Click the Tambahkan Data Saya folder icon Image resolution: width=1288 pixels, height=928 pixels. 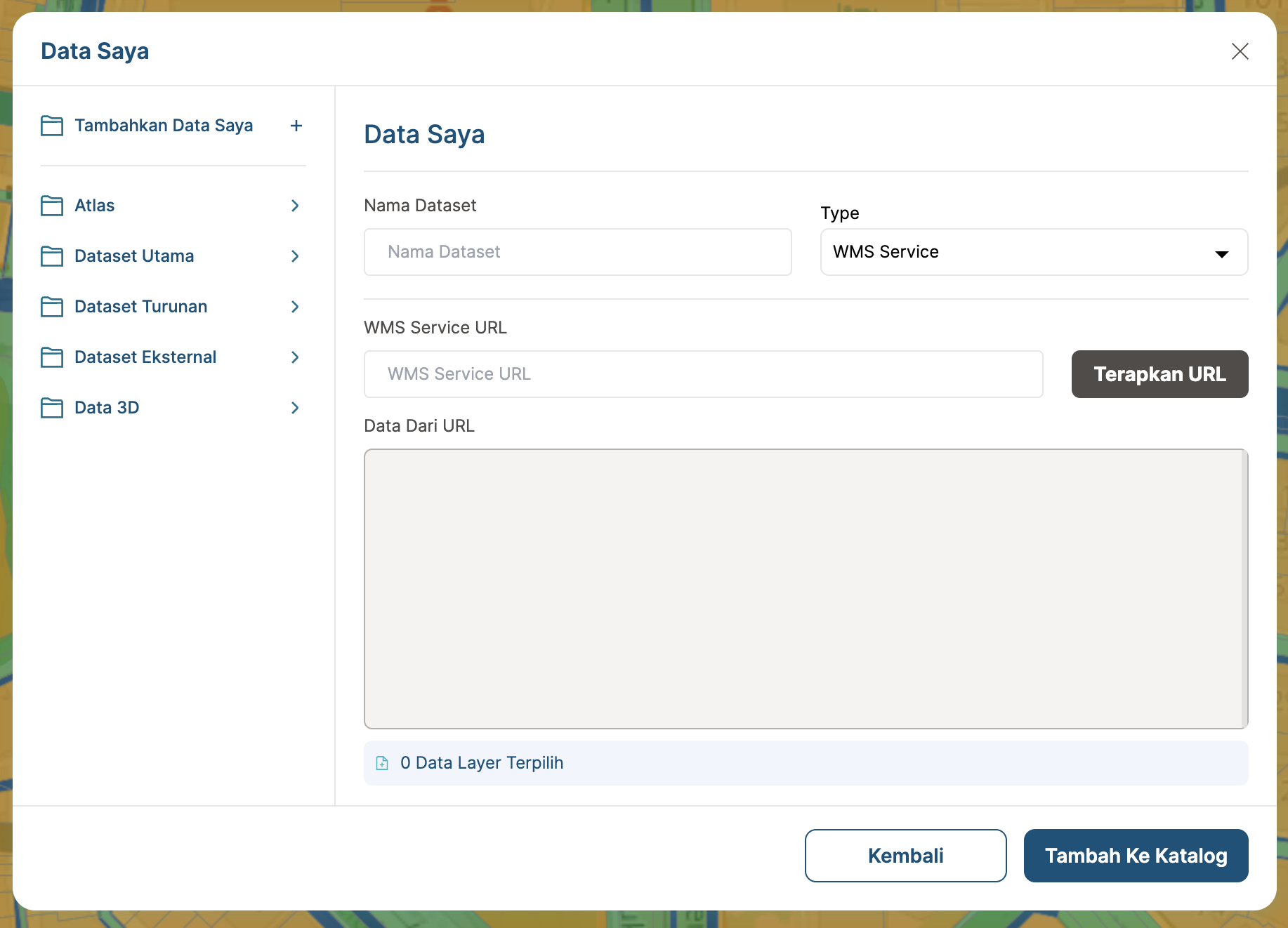[52, 126]
